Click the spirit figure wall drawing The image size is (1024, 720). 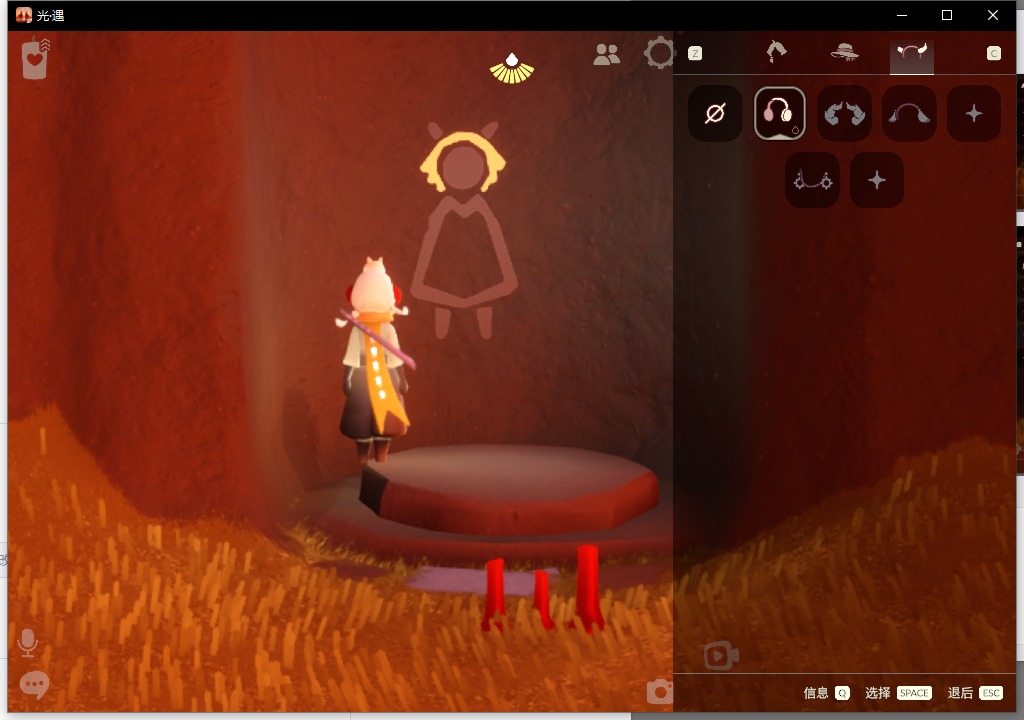(463, 230)
